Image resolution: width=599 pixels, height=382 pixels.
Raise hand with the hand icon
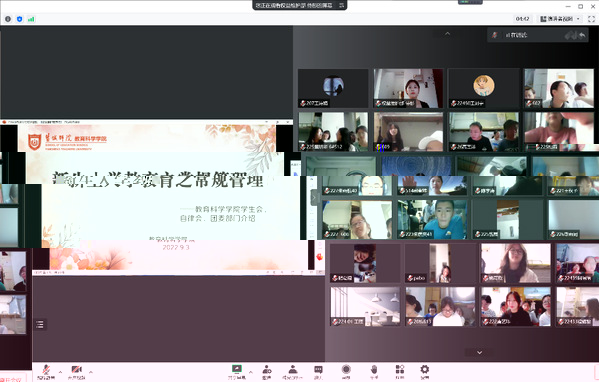tap(374, 372)
